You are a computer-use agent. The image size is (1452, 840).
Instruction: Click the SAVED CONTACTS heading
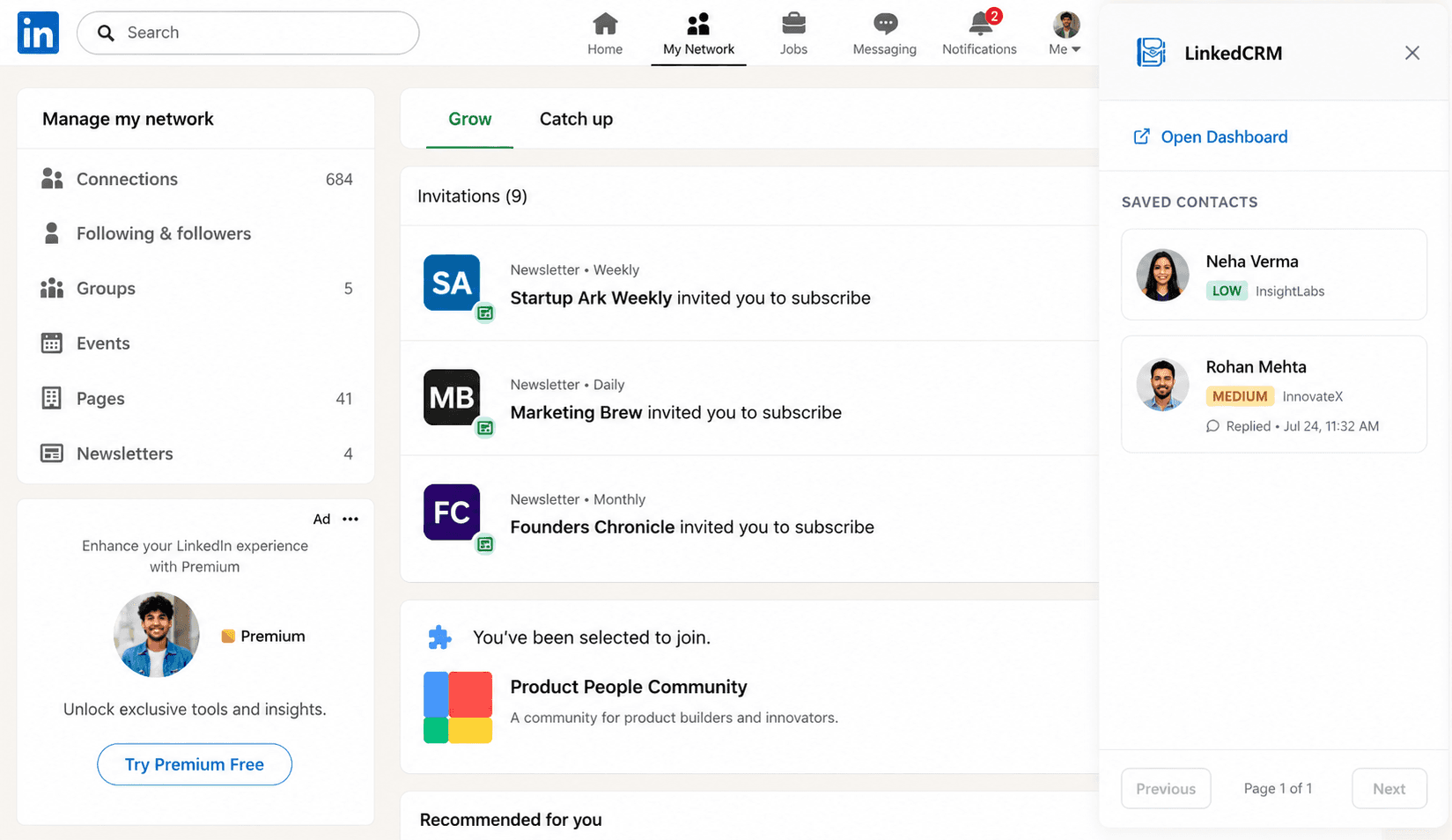[x=1190, y=203]
